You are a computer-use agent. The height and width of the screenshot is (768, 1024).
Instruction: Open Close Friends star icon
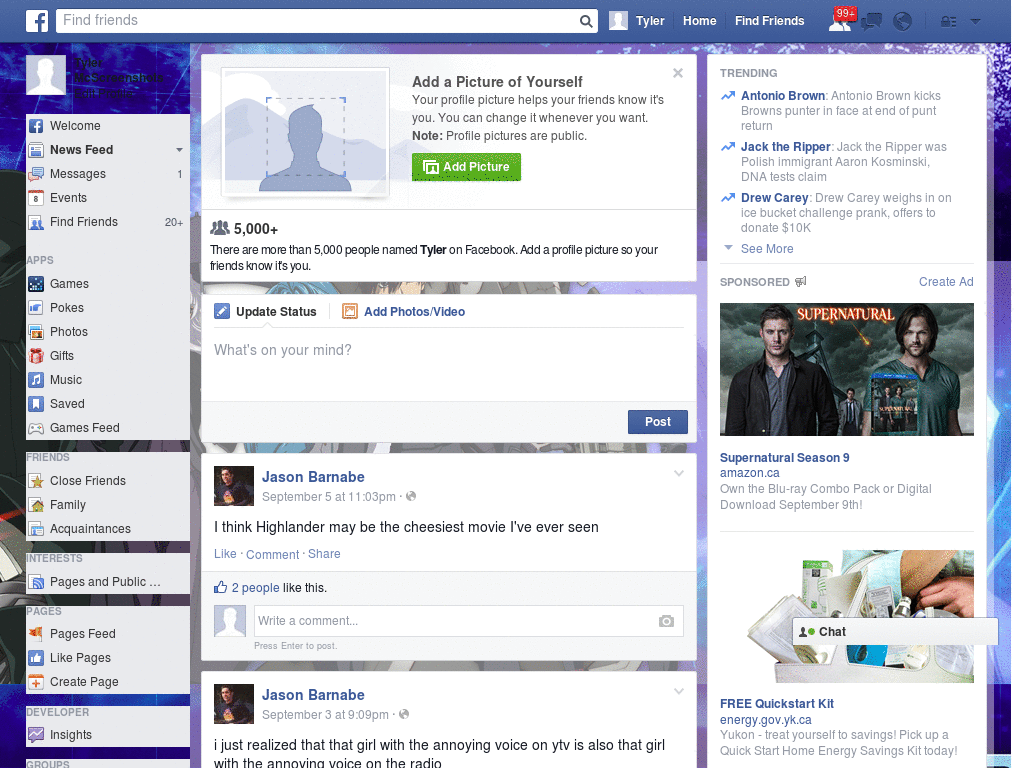[36, 481]
